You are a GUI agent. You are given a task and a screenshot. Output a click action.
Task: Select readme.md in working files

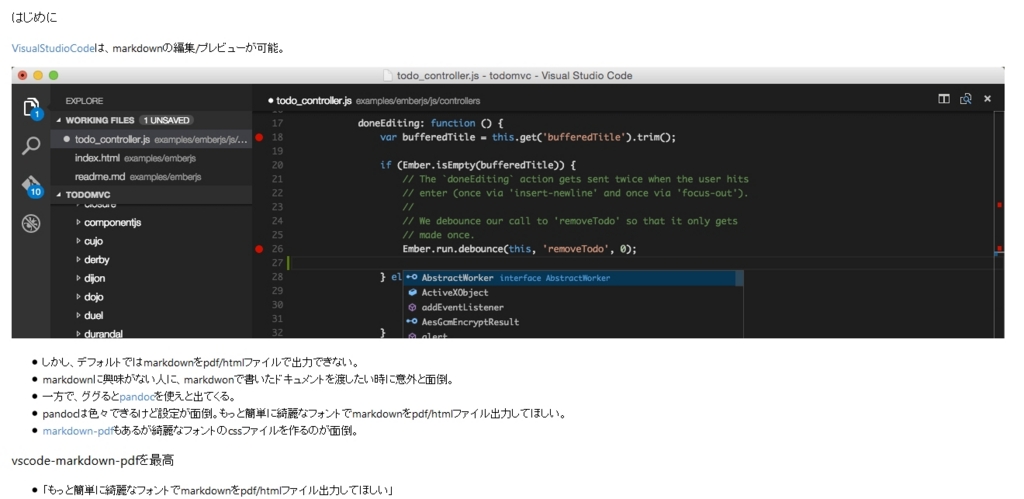(x=152, y=176)
